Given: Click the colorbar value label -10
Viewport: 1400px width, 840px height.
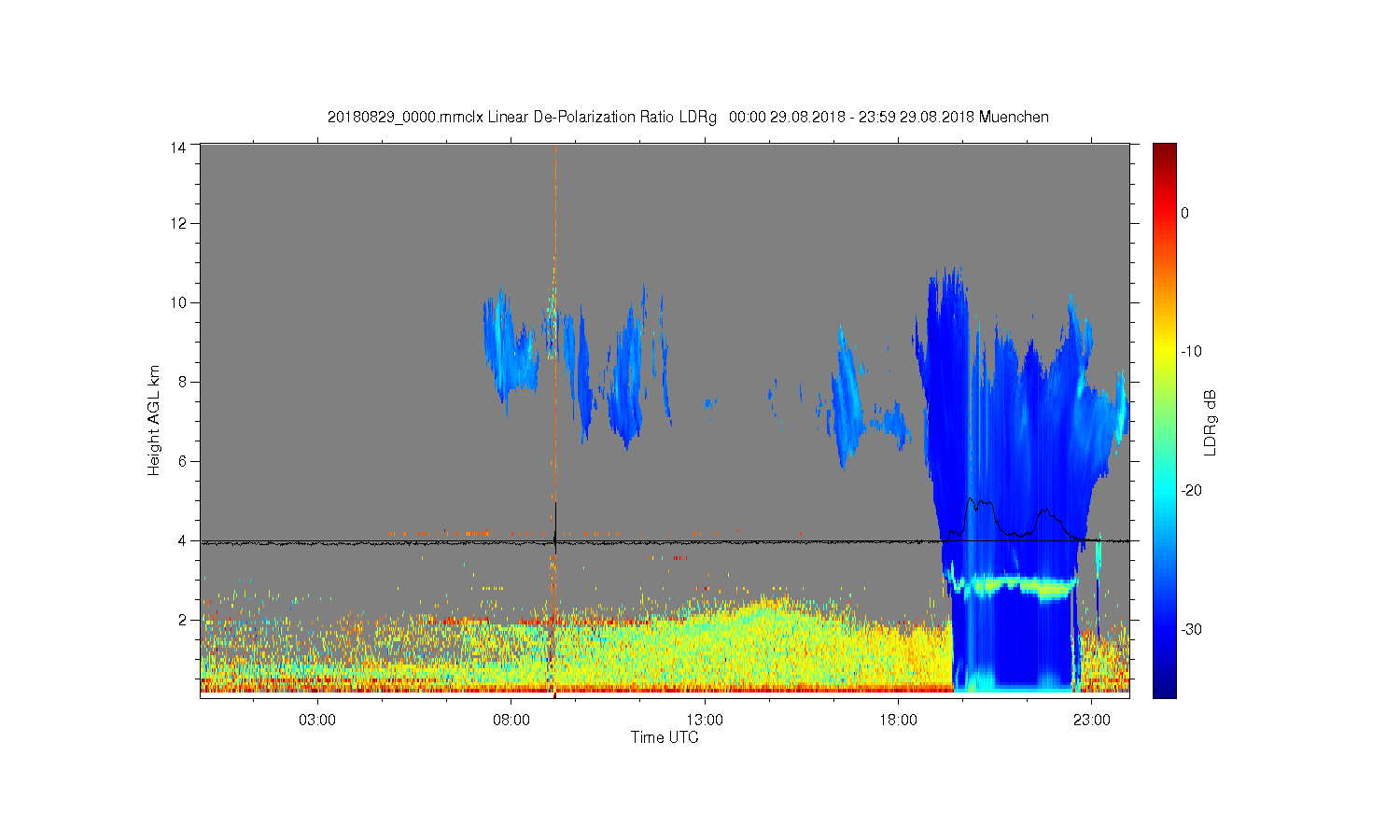Looking at the screenshot, I should coord(1191,352).
